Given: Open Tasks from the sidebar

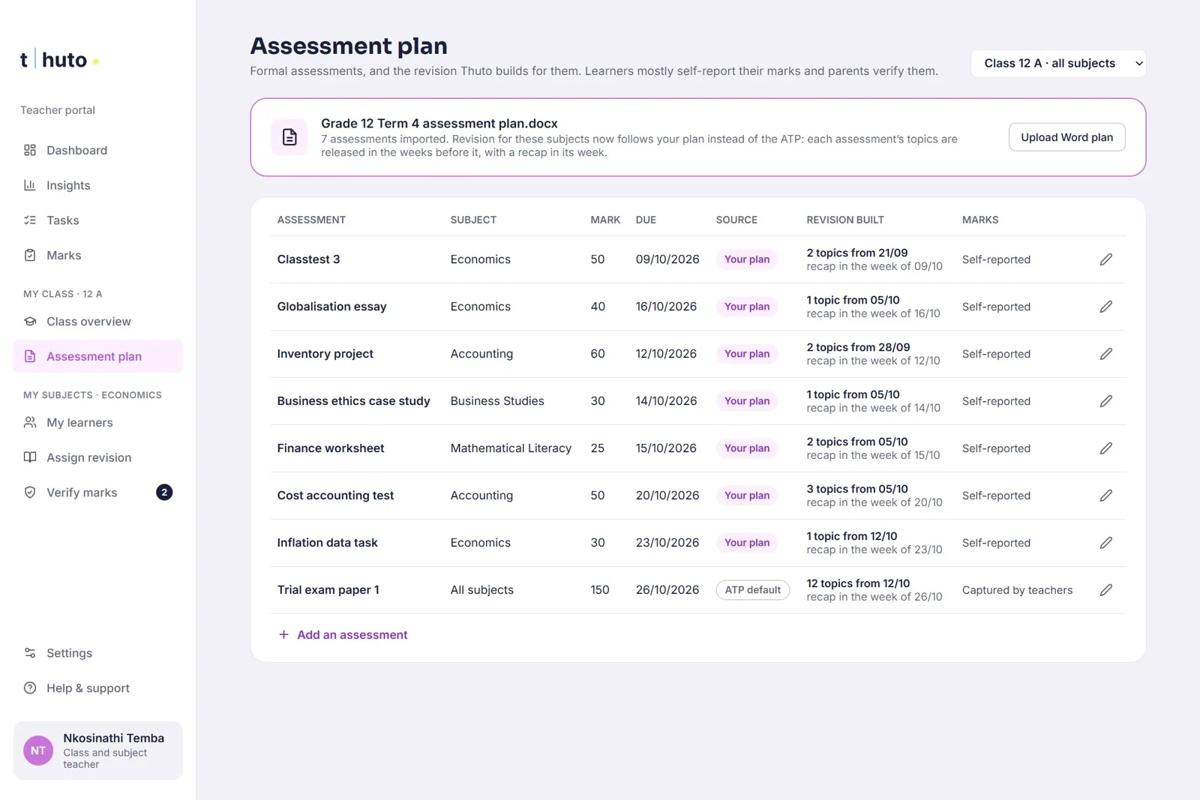Looking at the screenshot, I should tap(98, 220).
